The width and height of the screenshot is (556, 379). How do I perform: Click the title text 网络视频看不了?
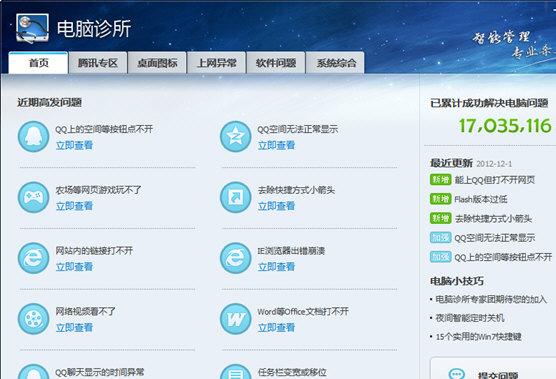point(85,312)
